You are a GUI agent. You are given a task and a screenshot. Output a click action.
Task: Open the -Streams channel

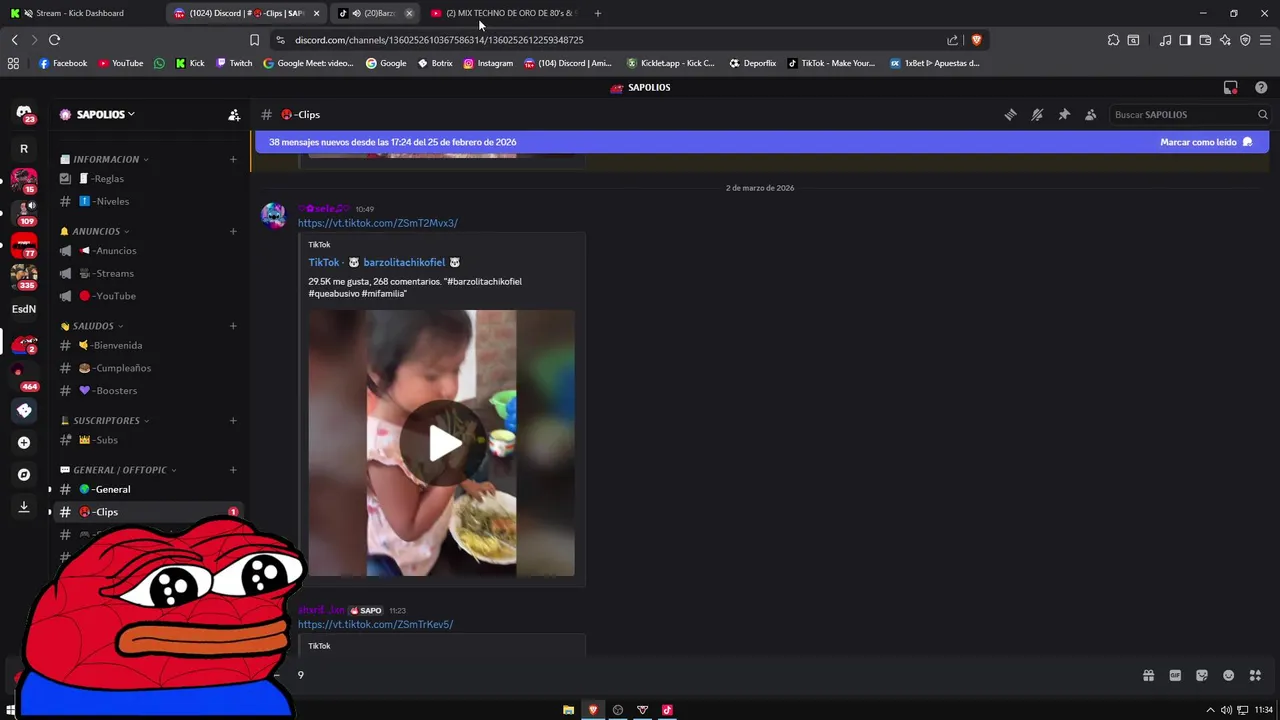[x=147, y=273]
